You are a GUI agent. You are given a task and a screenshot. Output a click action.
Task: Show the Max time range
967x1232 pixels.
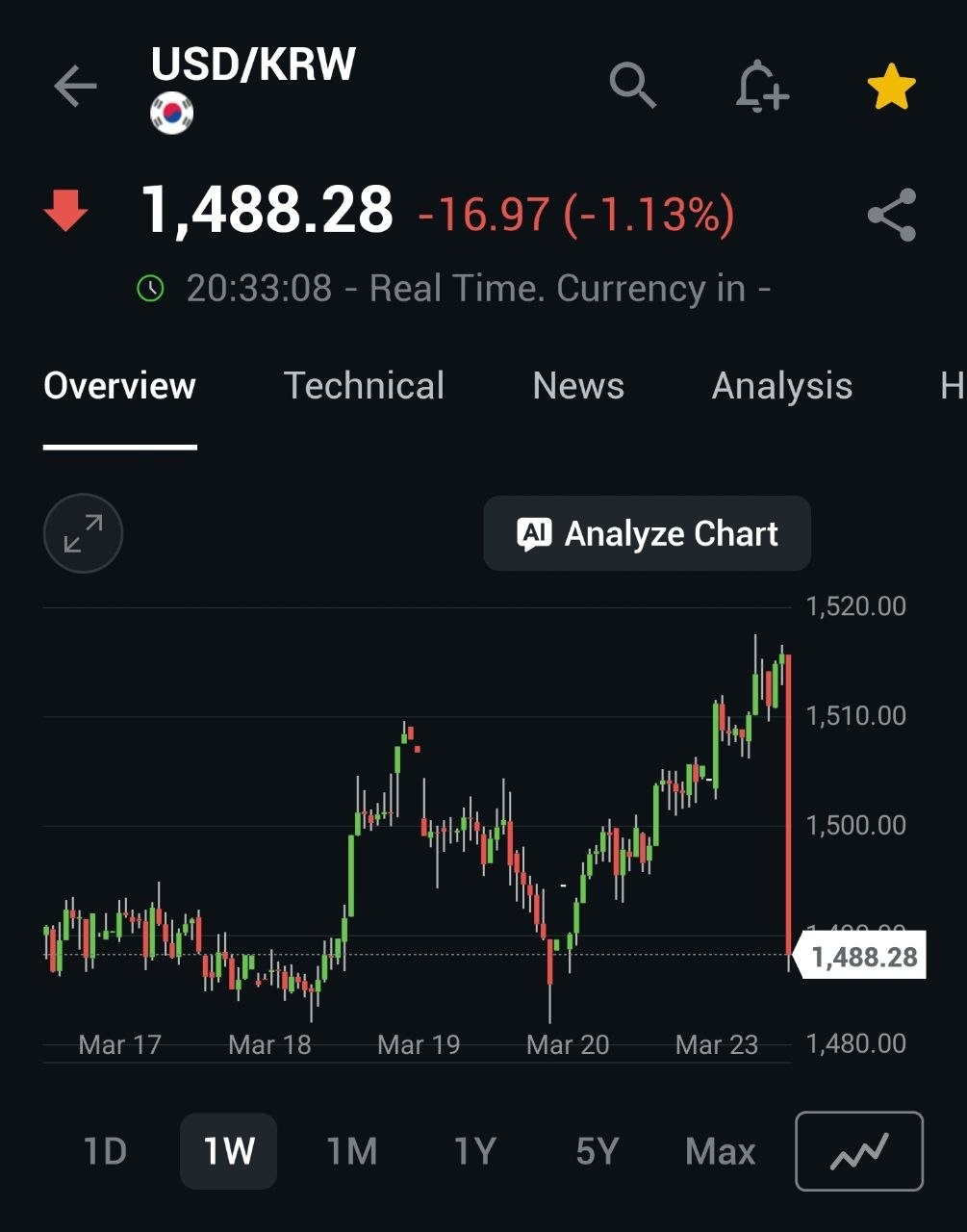[x=721, y=1151]
